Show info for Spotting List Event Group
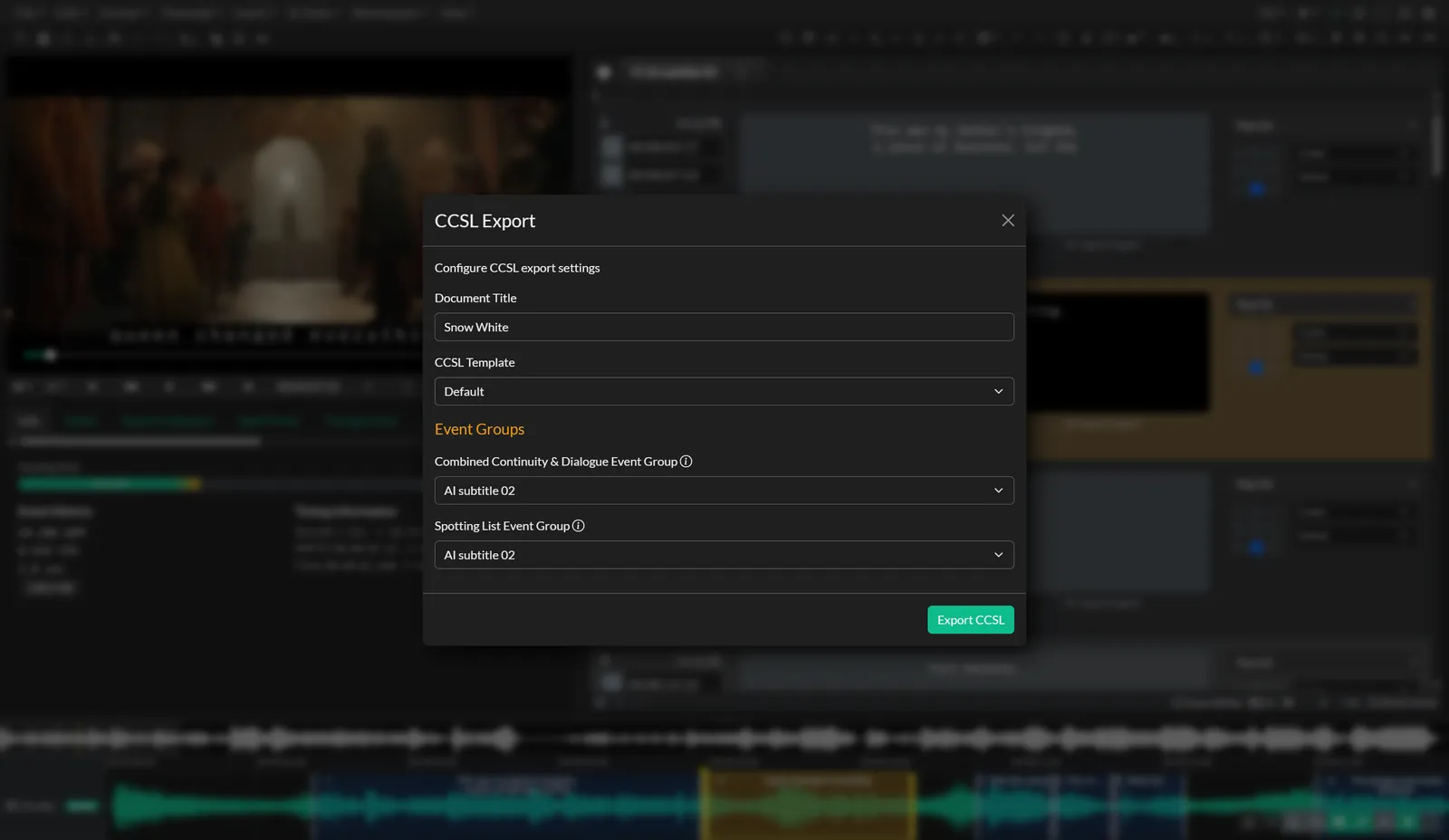Viewport: 1449px width, 840px height. pos(579,526)
